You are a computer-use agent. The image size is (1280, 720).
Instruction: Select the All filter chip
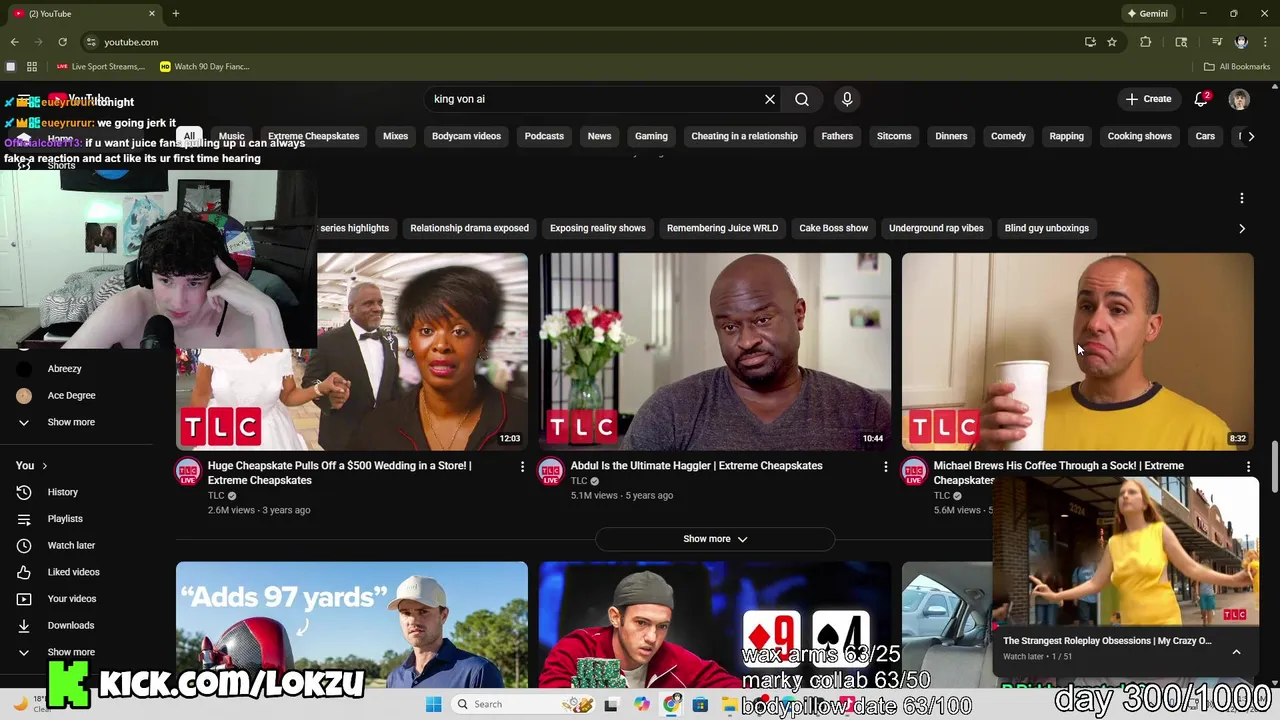pyautogui.click(x=189, y=136)
